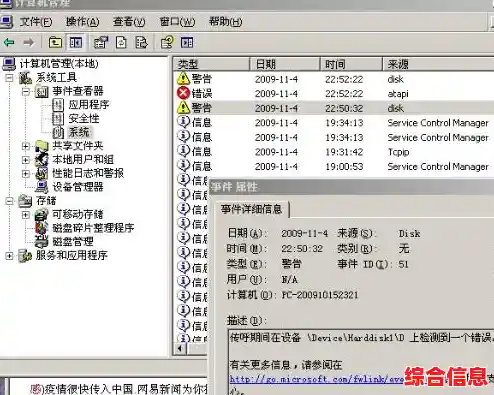The width and height of the screenshot is (494, 395).
Task: Expand the 共享文件夹 tree node
Action: 26,146
